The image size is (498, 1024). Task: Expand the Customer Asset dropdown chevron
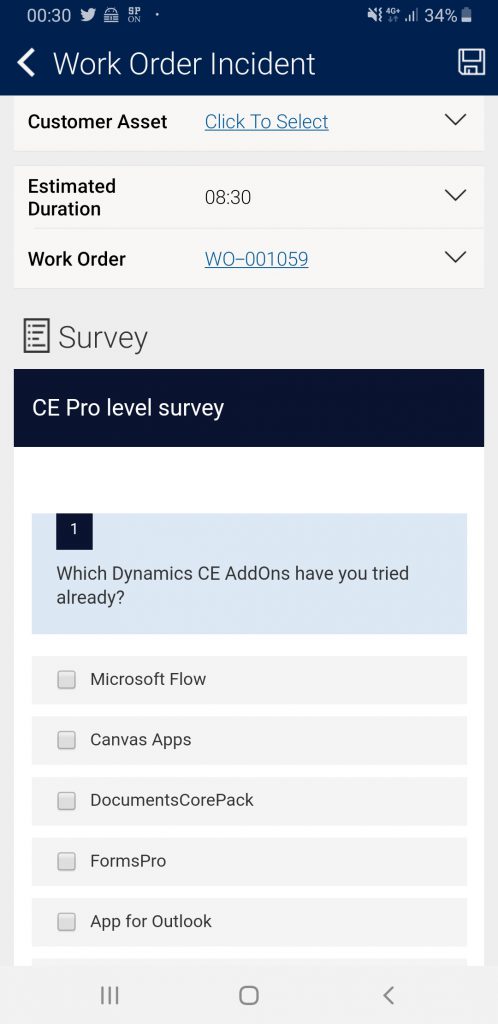click(455, 120)
